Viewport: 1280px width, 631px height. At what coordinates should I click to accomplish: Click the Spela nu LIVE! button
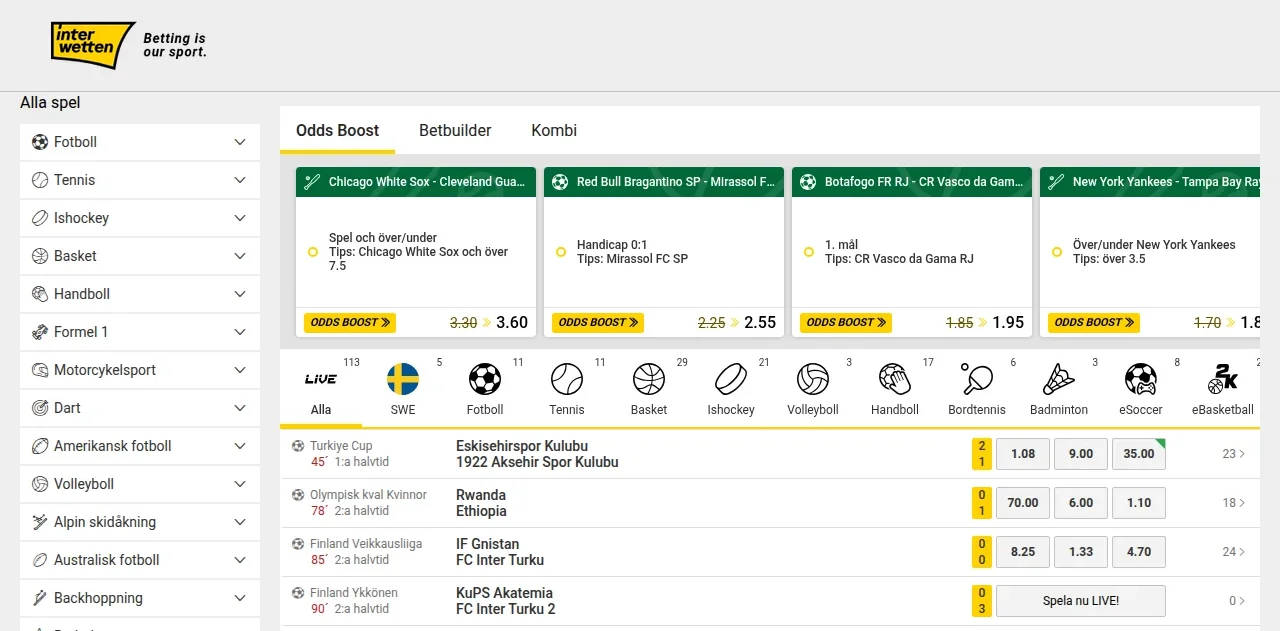[1081, 601]
